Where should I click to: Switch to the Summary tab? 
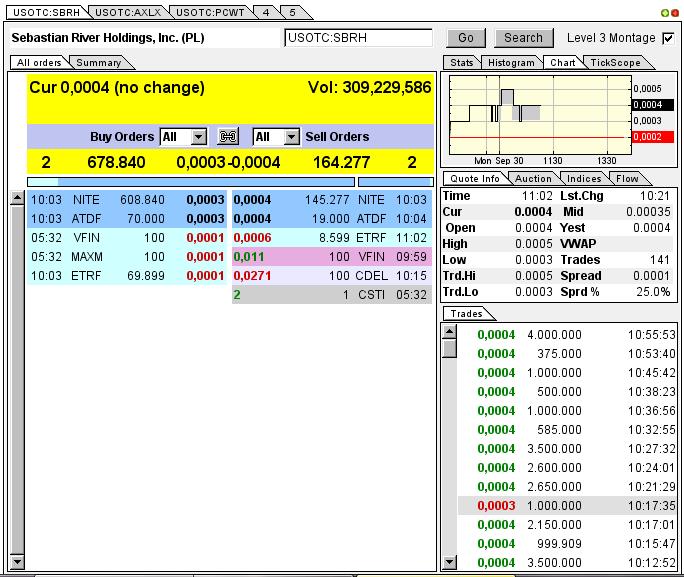click(x=99, y=63)
